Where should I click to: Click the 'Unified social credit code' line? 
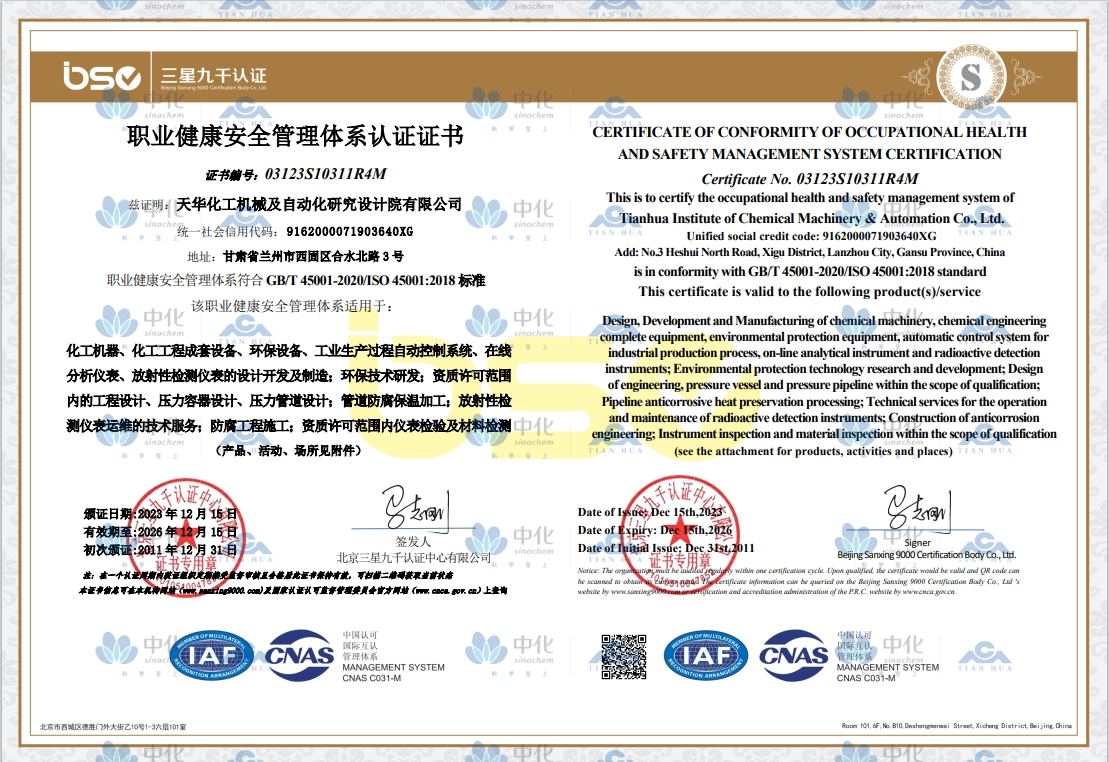(x=810, y=235)
